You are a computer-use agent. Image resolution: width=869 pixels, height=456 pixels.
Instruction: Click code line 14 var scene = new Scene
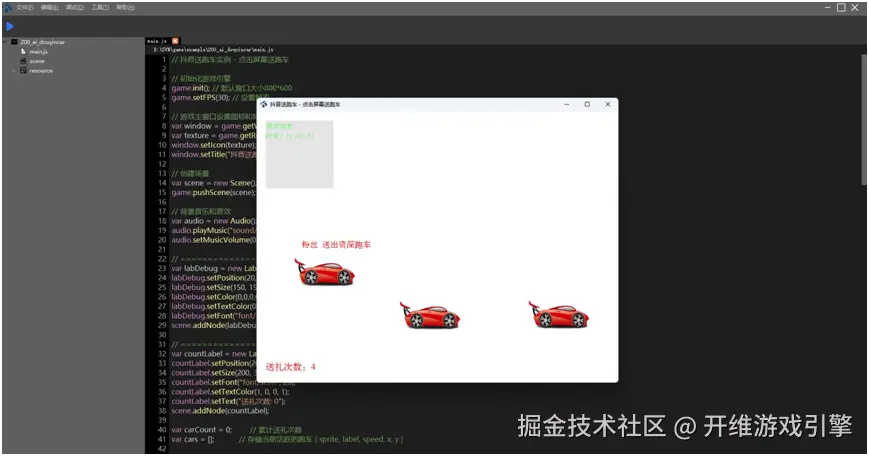[213, 183]
